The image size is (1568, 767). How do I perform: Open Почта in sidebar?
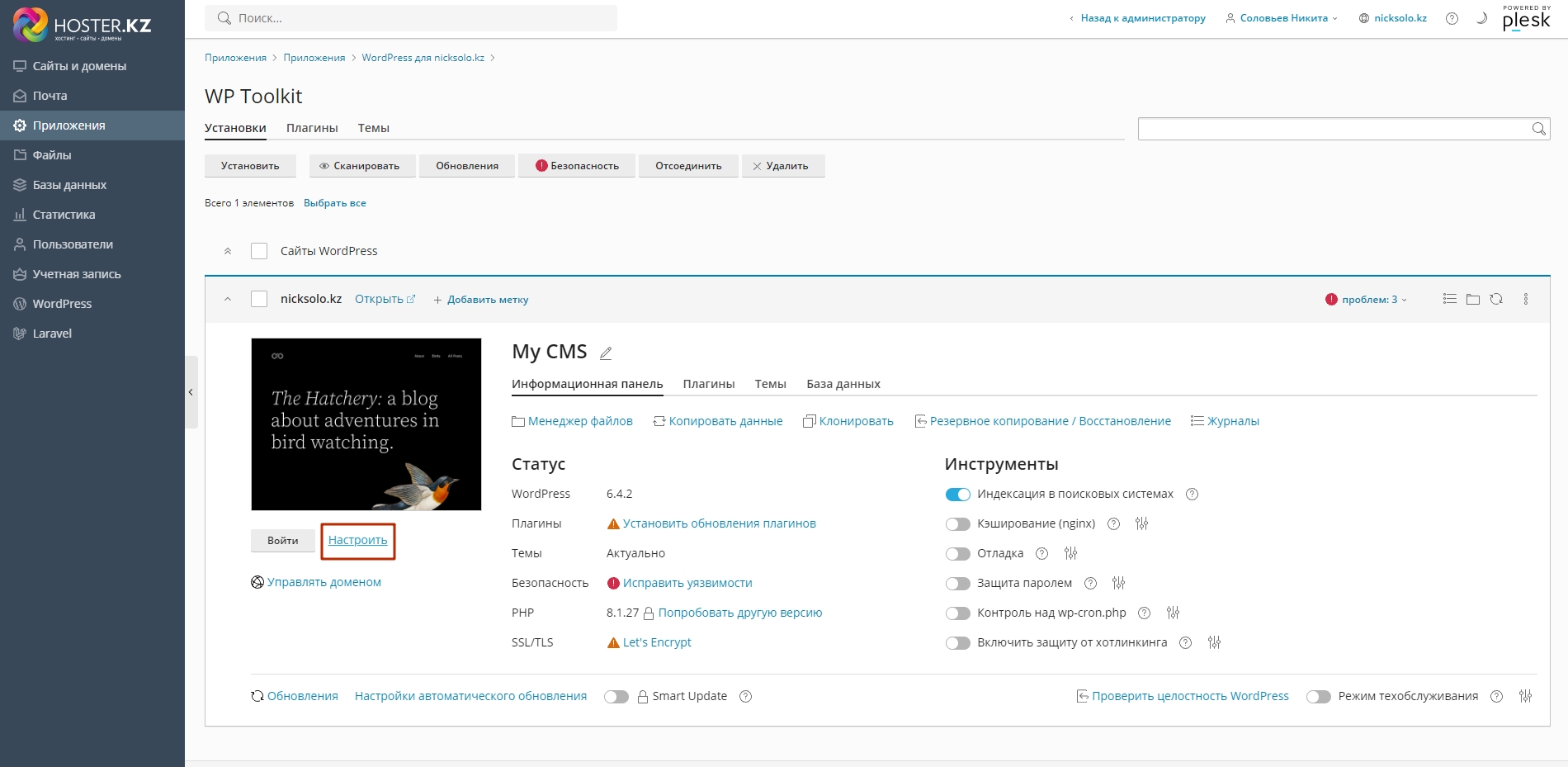pyautogui.click(x=92, y=96)
